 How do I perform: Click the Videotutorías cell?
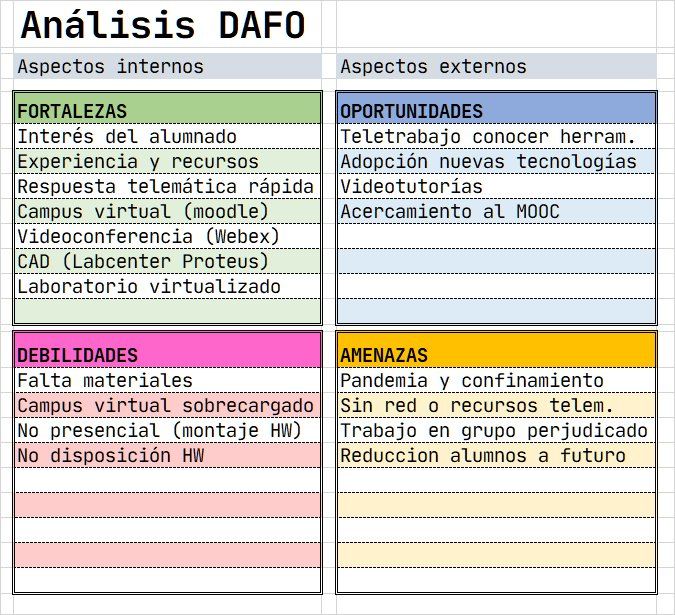tap(496, 186)
